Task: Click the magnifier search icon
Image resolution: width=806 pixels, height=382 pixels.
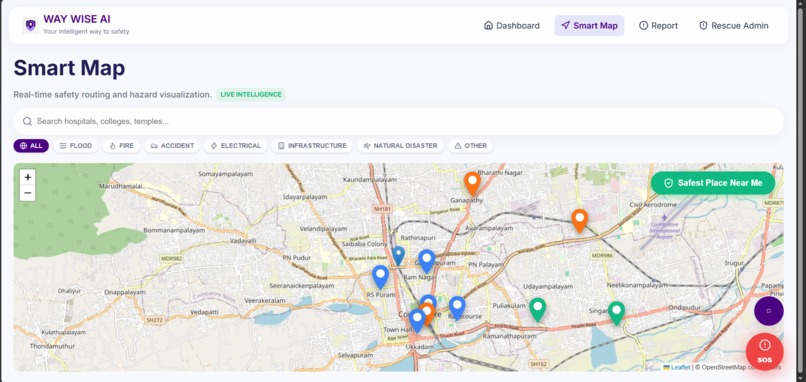Action: tap(27, 121)
